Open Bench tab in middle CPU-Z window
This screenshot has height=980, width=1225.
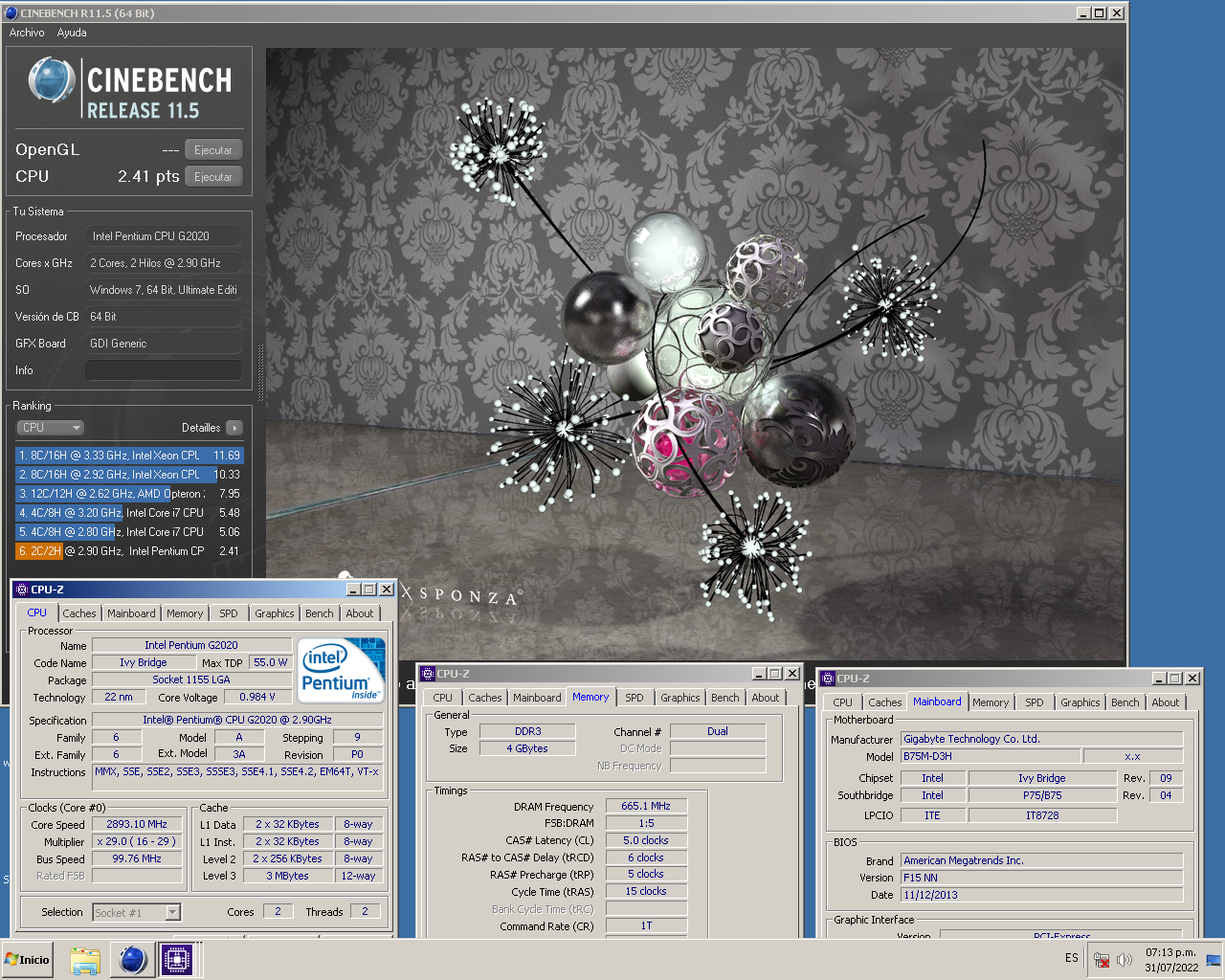coord(725,698)
